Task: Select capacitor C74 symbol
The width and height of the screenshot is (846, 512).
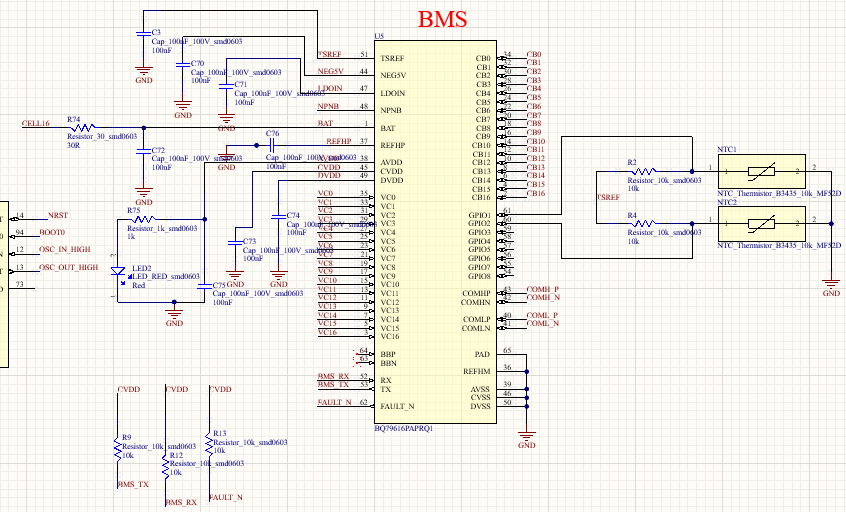Action: [x=278, y=216]
